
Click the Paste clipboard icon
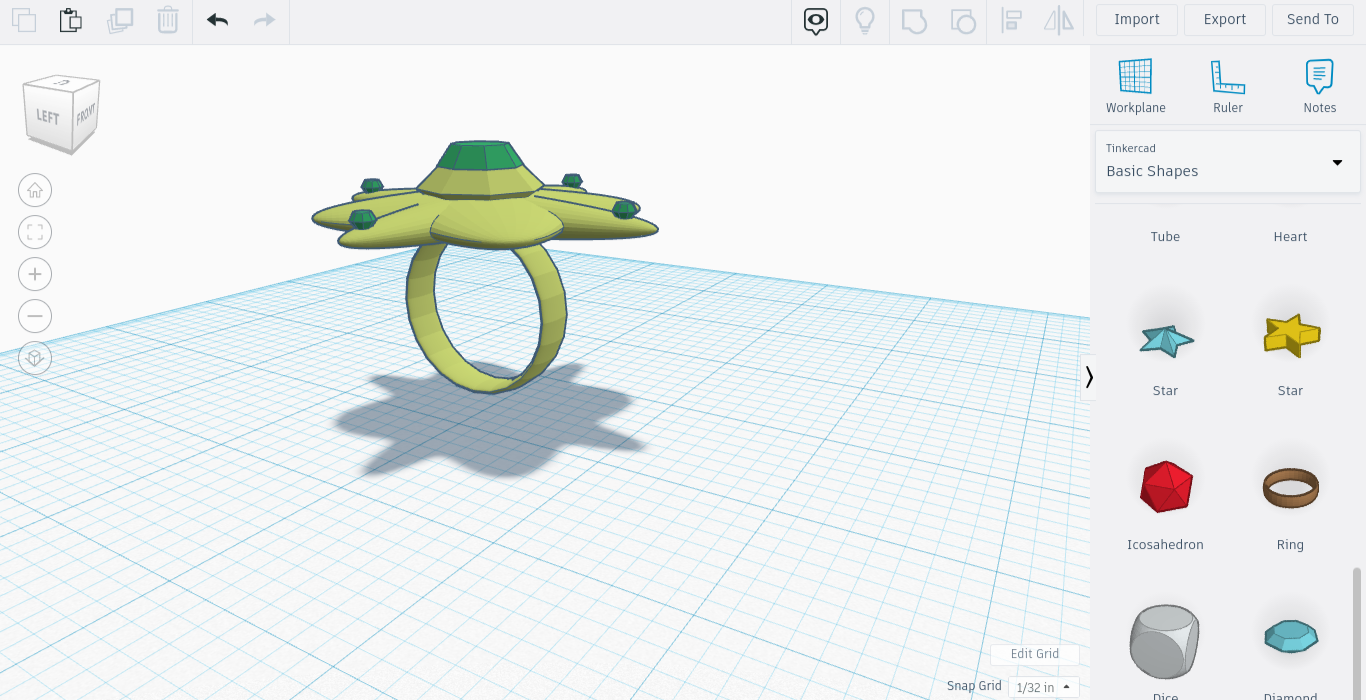point(70,20)
